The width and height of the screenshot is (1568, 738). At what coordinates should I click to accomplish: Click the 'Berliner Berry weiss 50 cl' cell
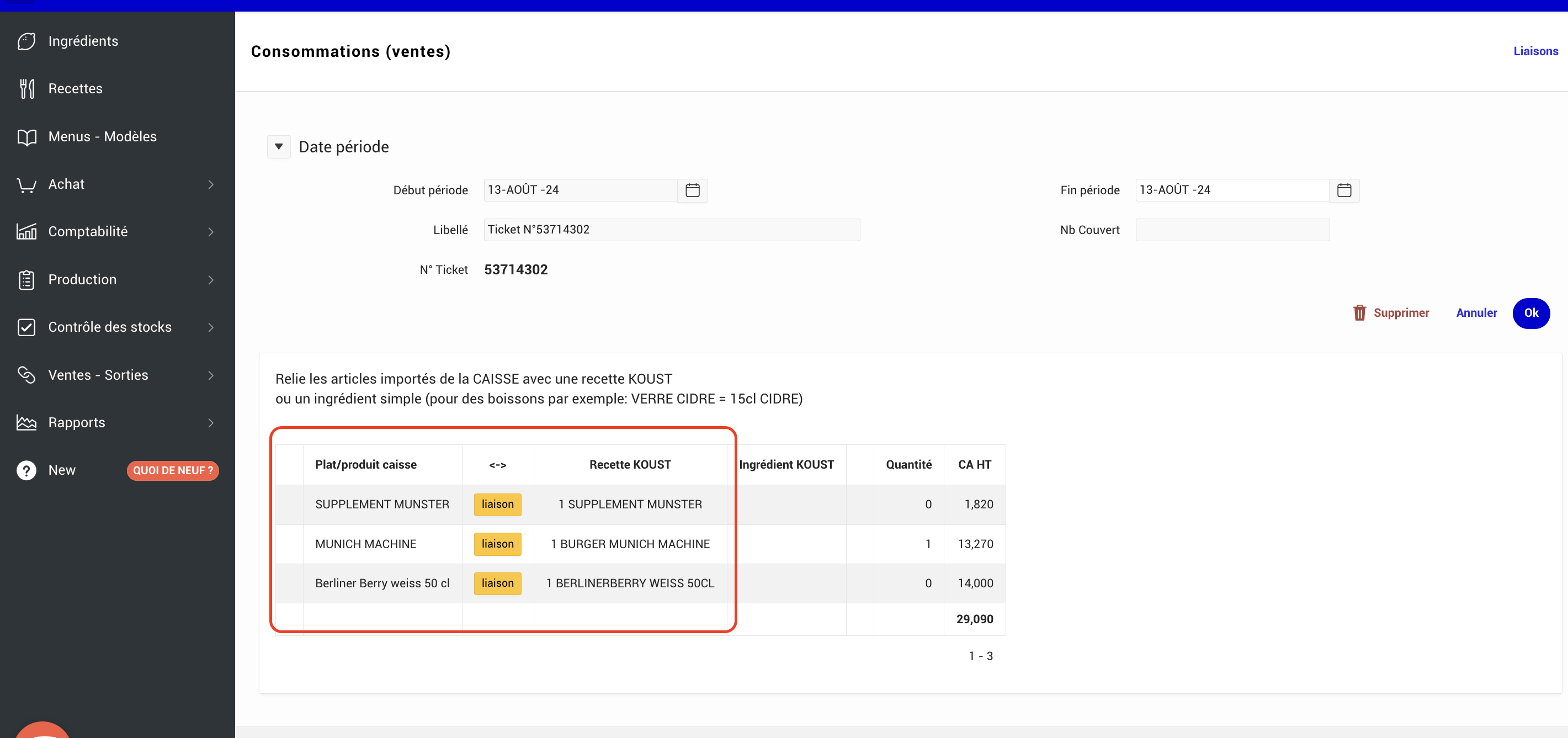point(382,583)
